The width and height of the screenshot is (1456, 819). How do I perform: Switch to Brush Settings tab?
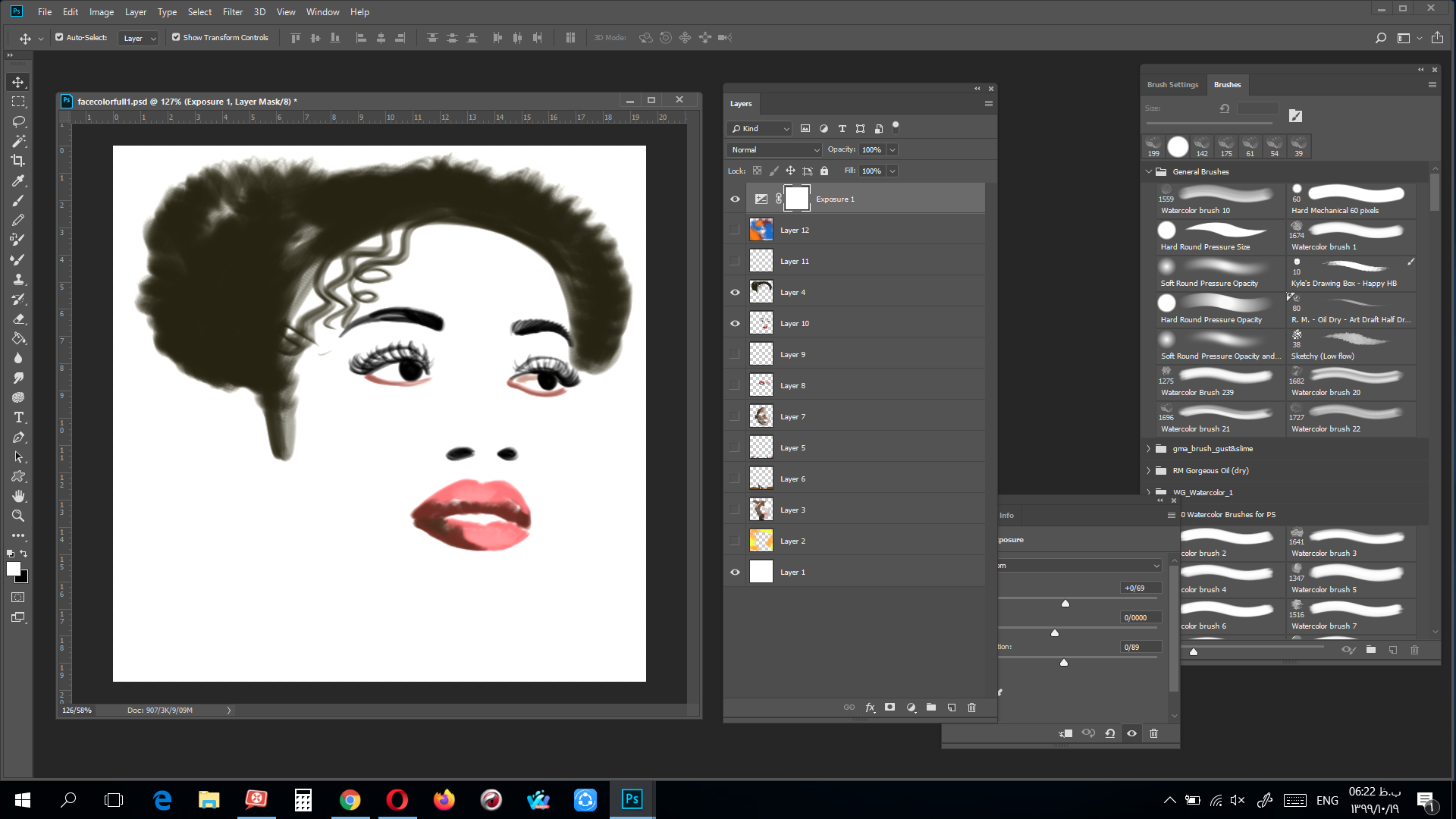(1172, 85)
